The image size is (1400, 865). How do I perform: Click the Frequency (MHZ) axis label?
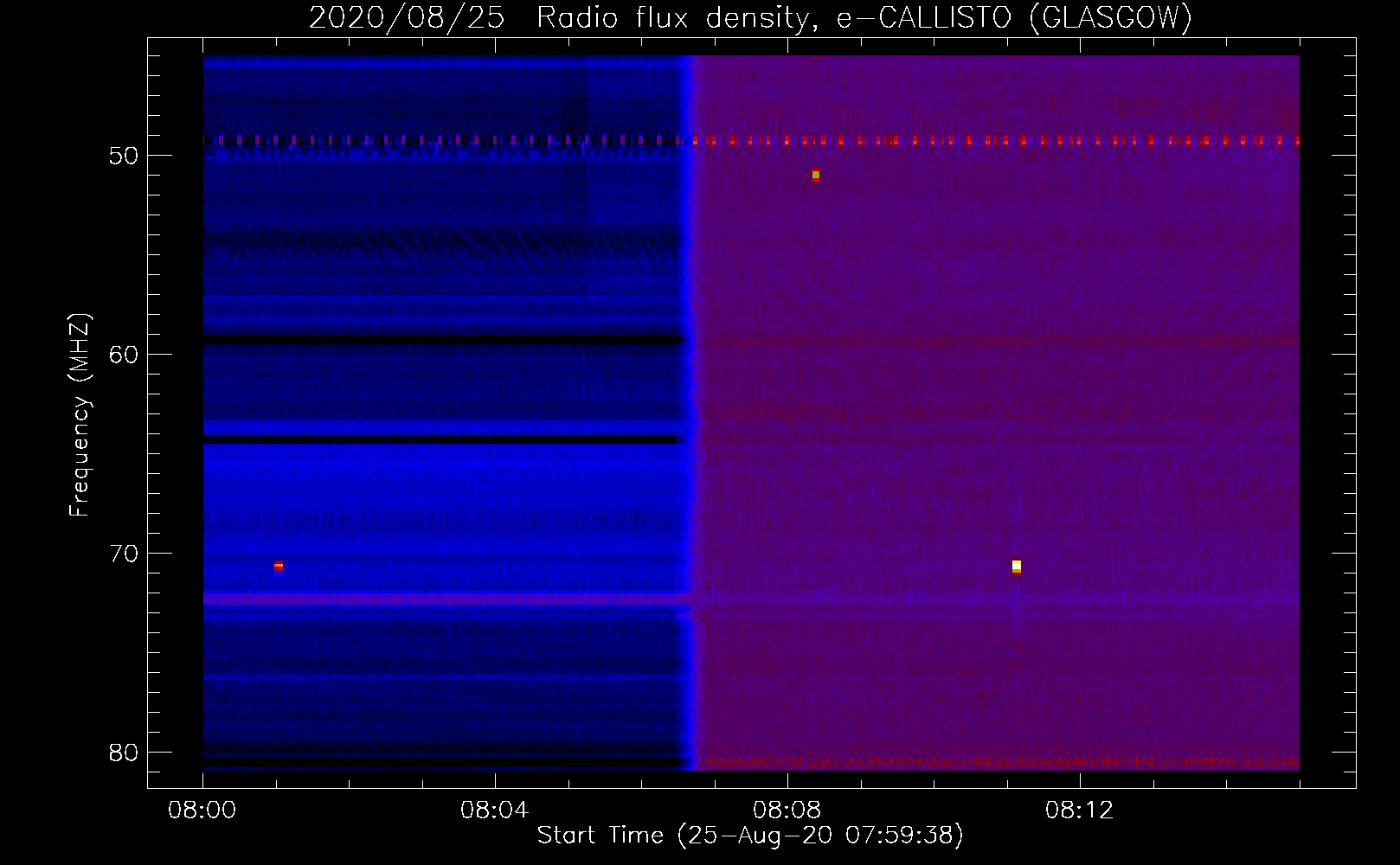coord(80,415)
